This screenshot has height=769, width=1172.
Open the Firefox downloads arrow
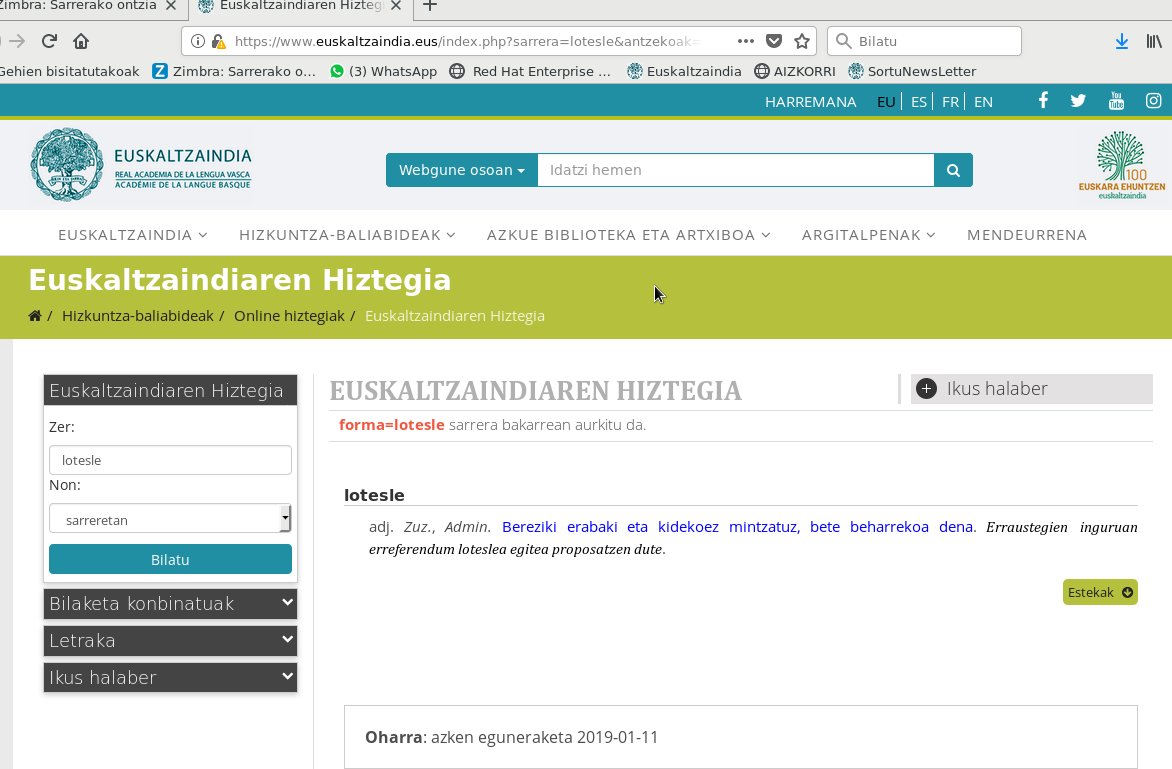click(x=1122, y=41)
